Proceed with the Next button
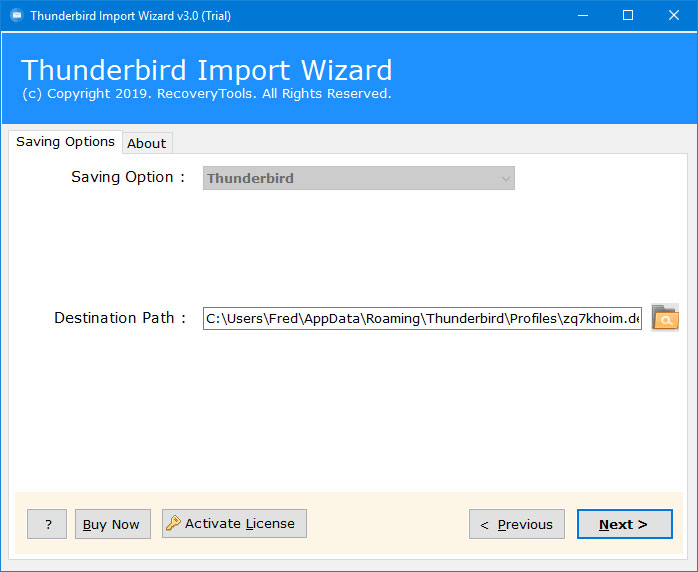The height and width of the screenshot is (572, 698). point(625,524)
